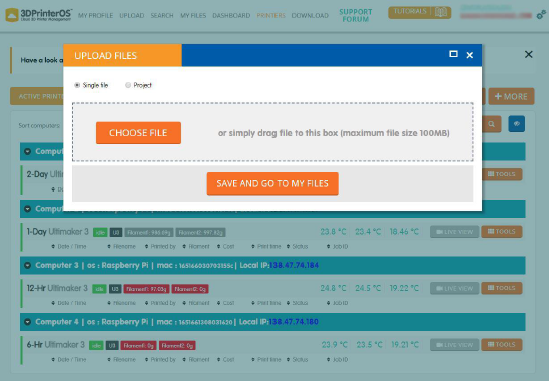Open Tools for the 2-Day Ultimaker
The height and width of the screenshot is (381, 549).
502,174
